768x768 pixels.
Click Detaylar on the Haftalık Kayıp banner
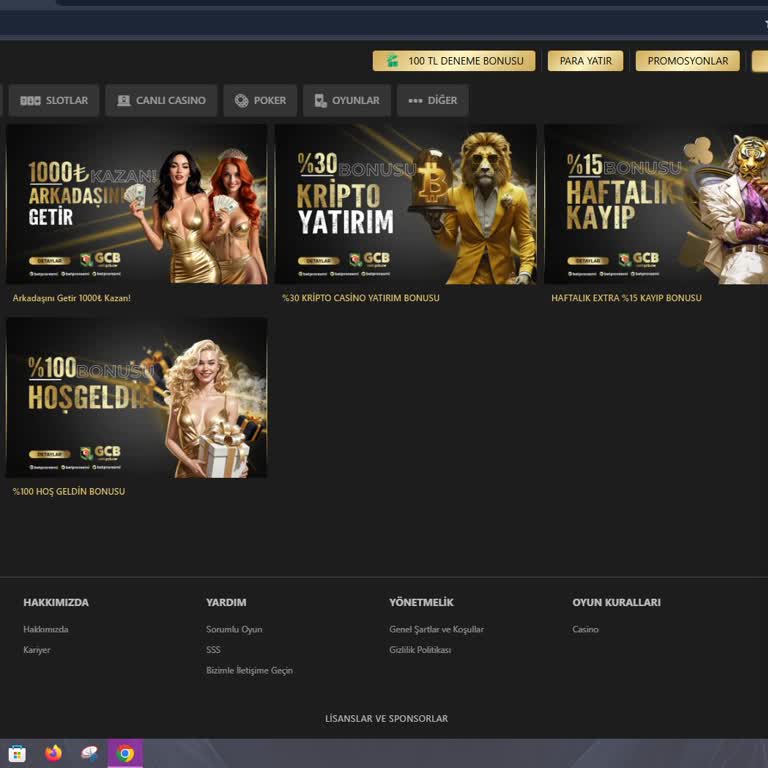coord(588,261)
